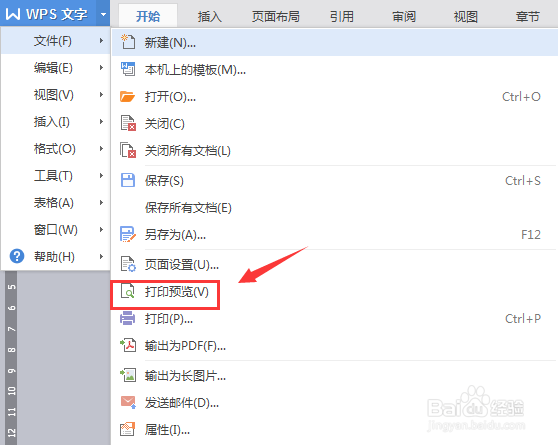Open the 帮助(H) menu
This screenshot has height=445, width=558.
click(x=56, y=256)
